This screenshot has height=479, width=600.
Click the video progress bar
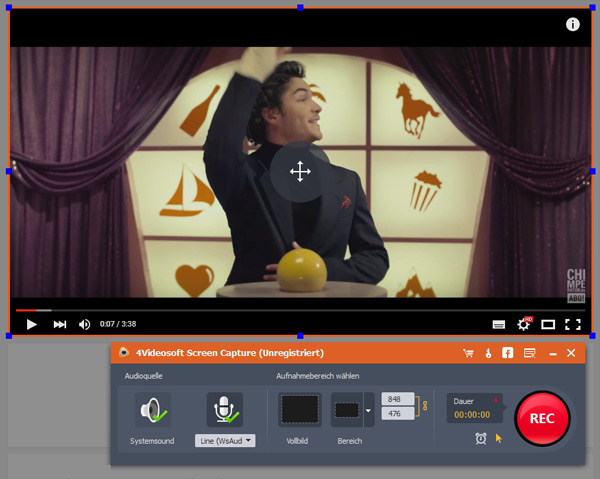[300, 310]
